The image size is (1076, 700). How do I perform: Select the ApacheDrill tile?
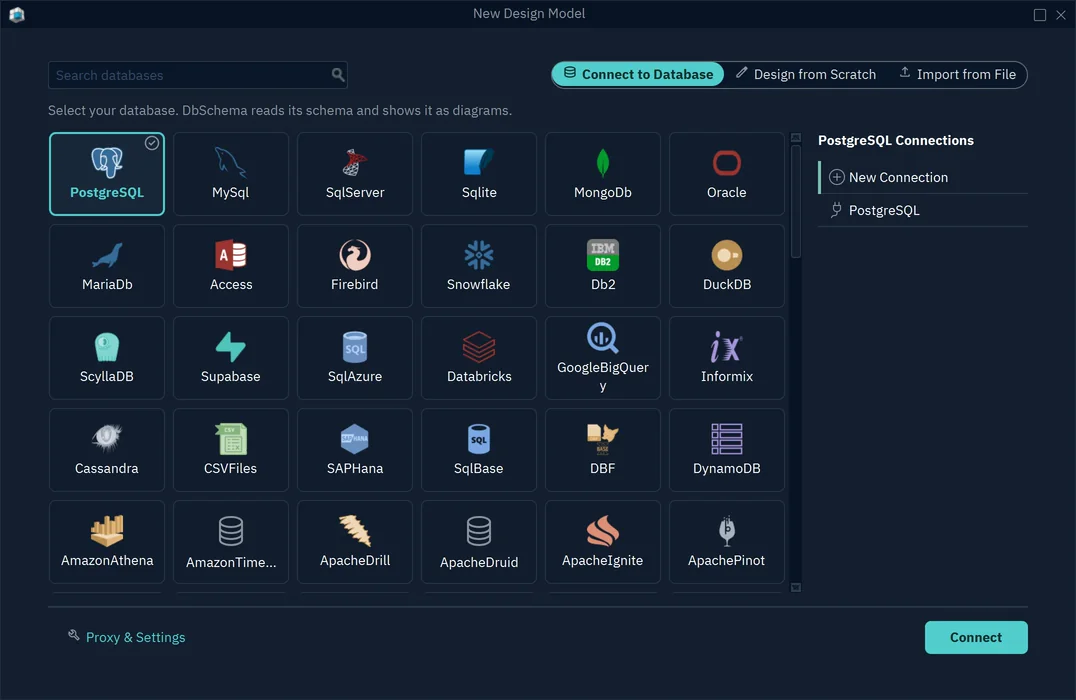tap(355, 541)
